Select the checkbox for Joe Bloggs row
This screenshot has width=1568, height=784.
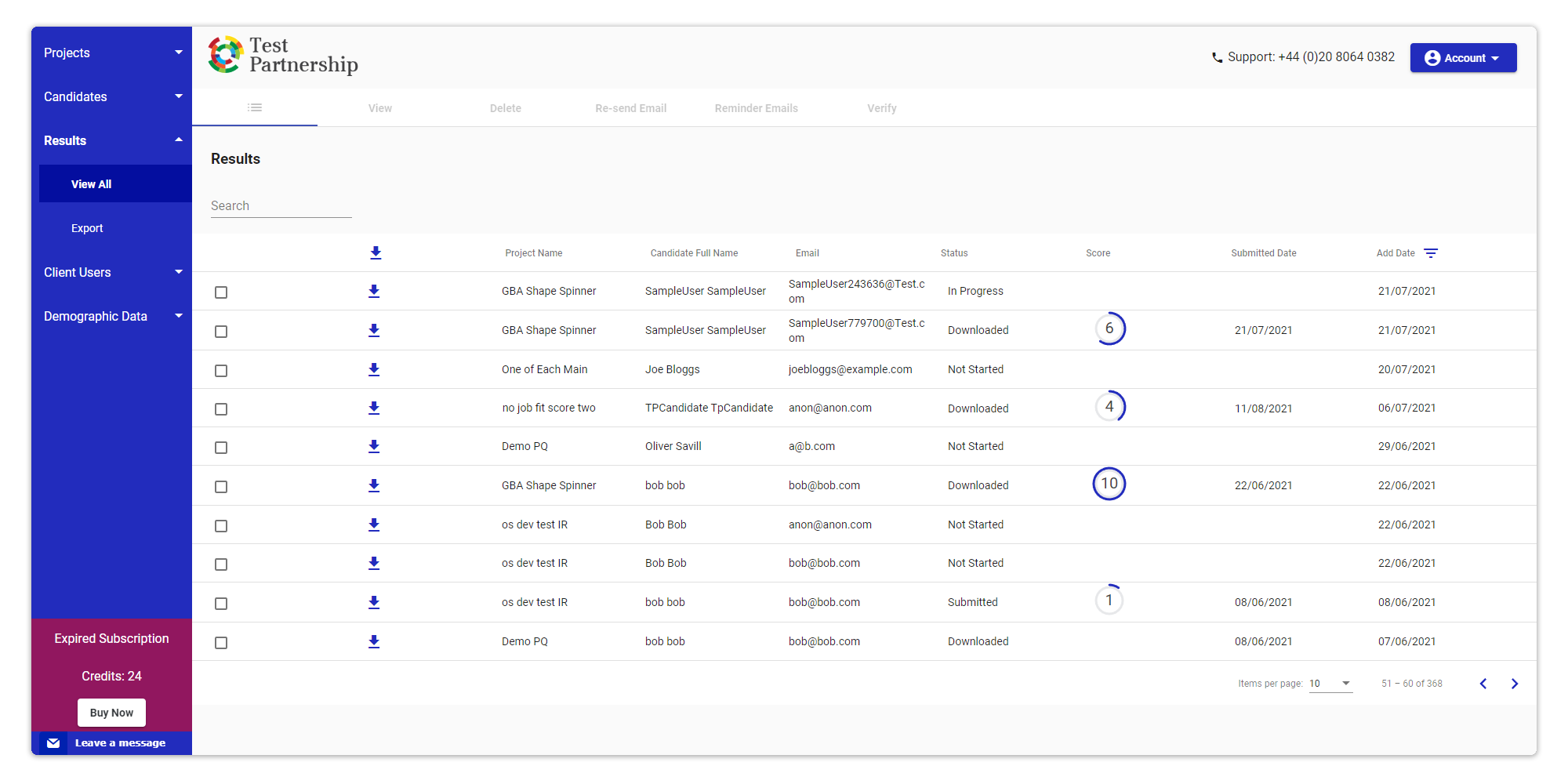[x=221, y=370]
